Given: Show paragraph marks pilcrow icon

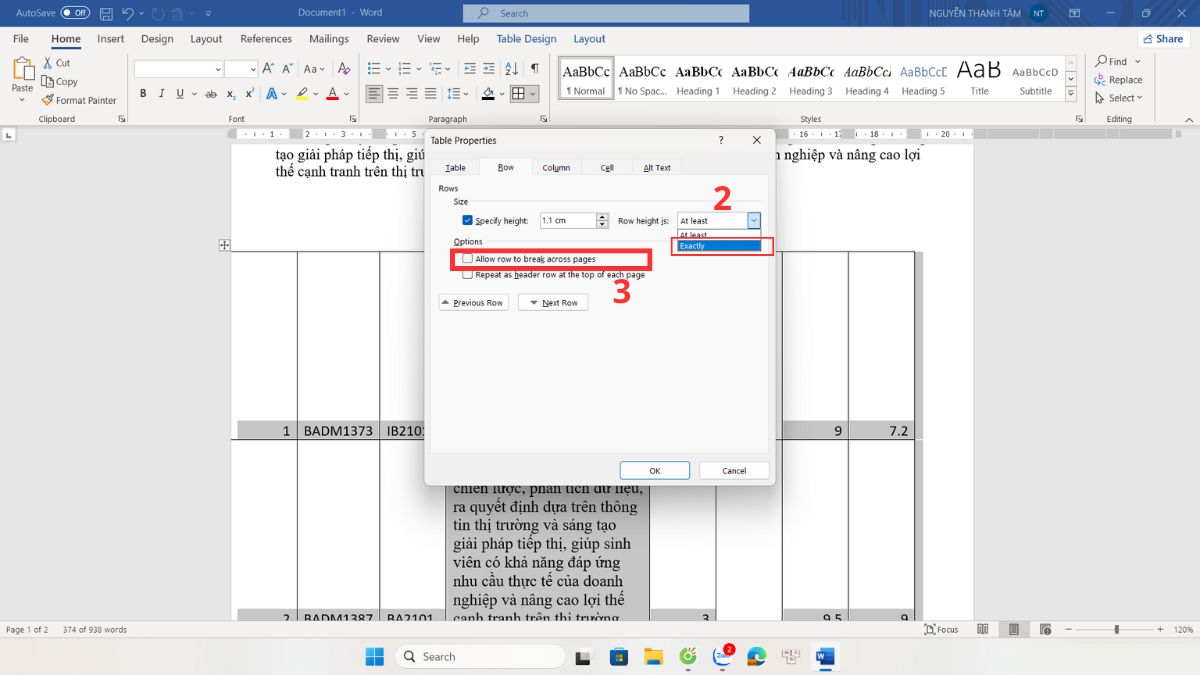Looking at the screenshot, I should (535, 69).
